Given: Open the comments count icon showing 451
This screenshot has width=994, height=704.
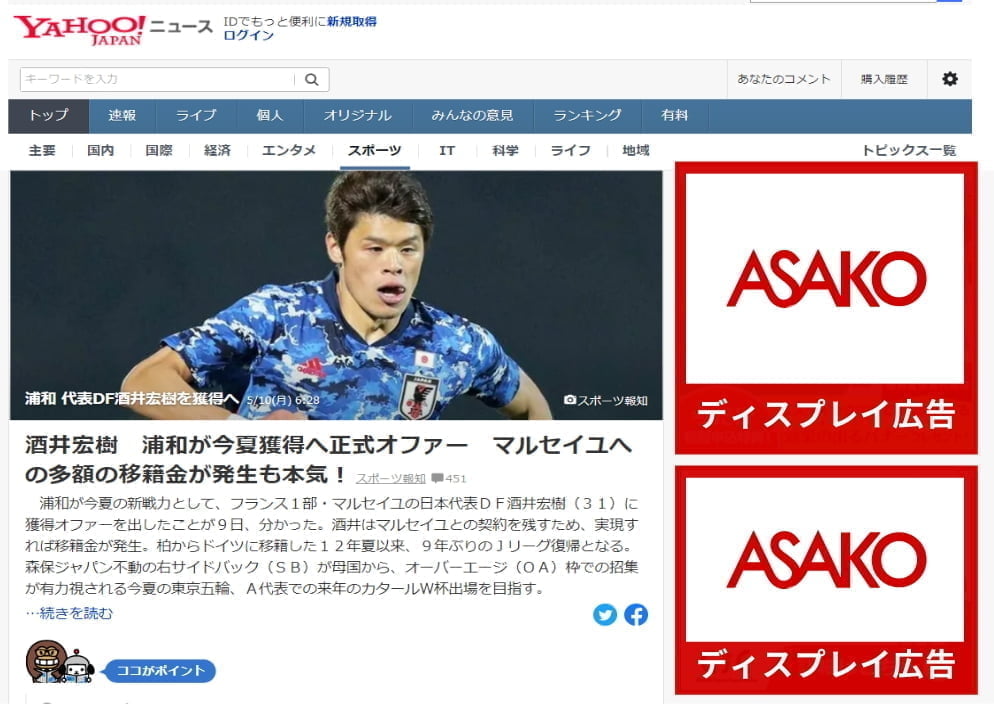Looking at the screenshot, I should pyautogui.click(x=437, y=478).
